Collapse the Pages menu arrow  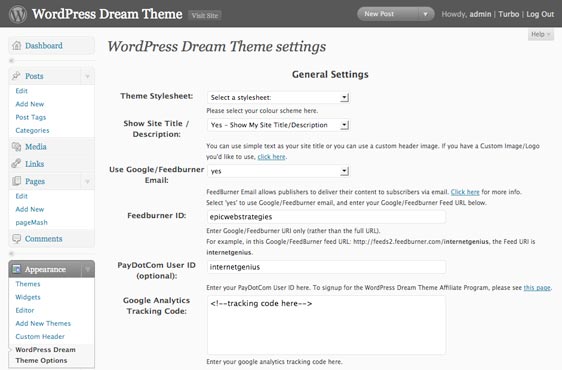(x=87, y=181)
